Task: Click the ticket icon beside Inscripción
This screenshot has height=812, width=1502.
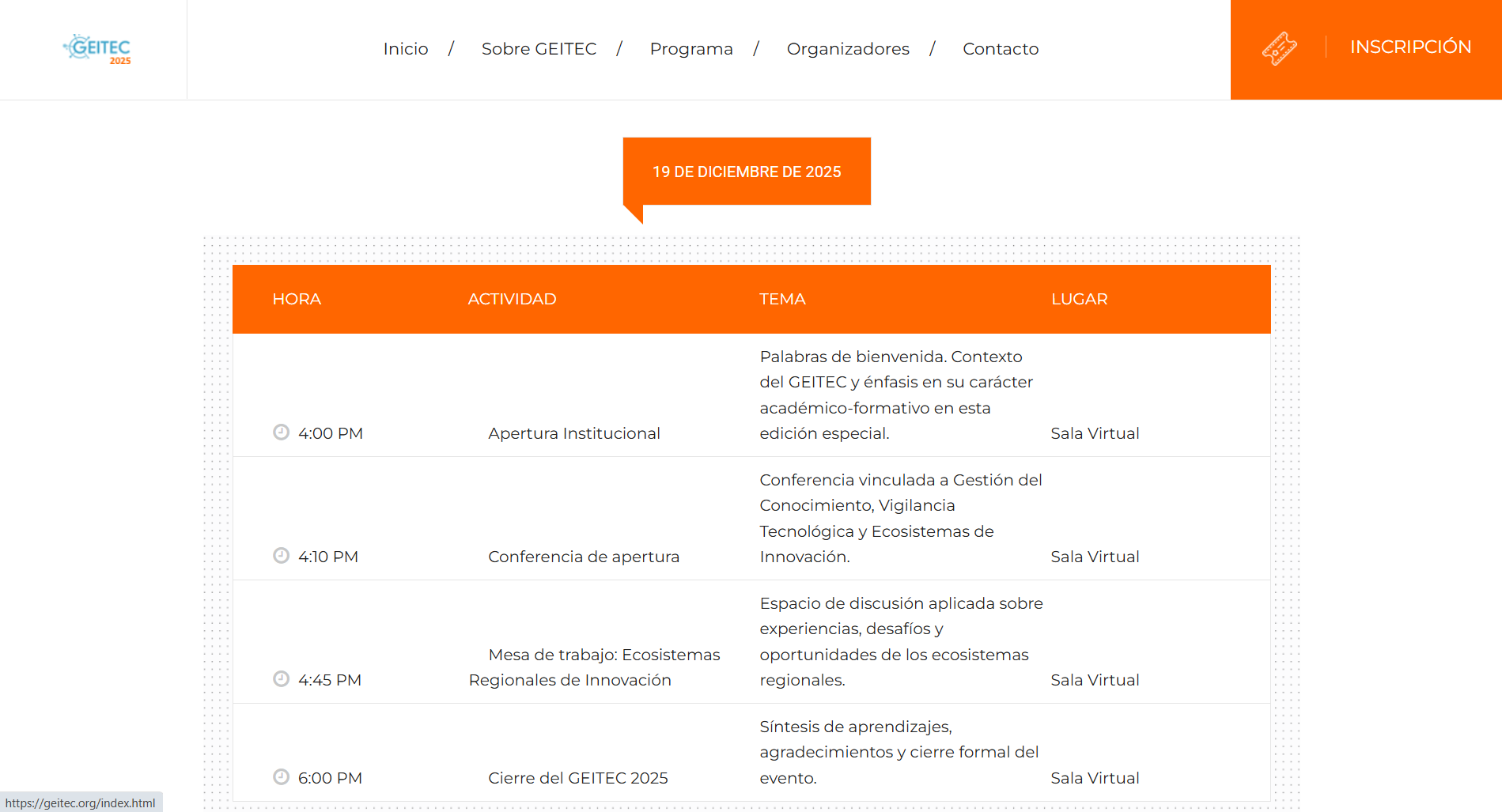Action: pyautogui.click(x=1279, y=48)
